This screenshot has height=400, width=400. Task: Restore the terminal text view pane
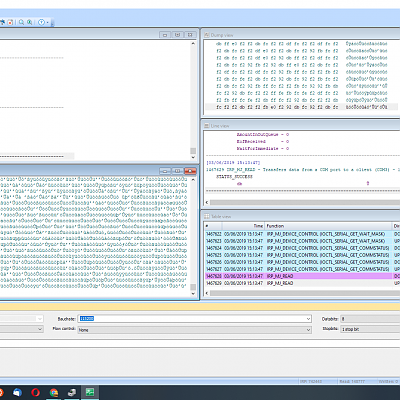[177, 171]
